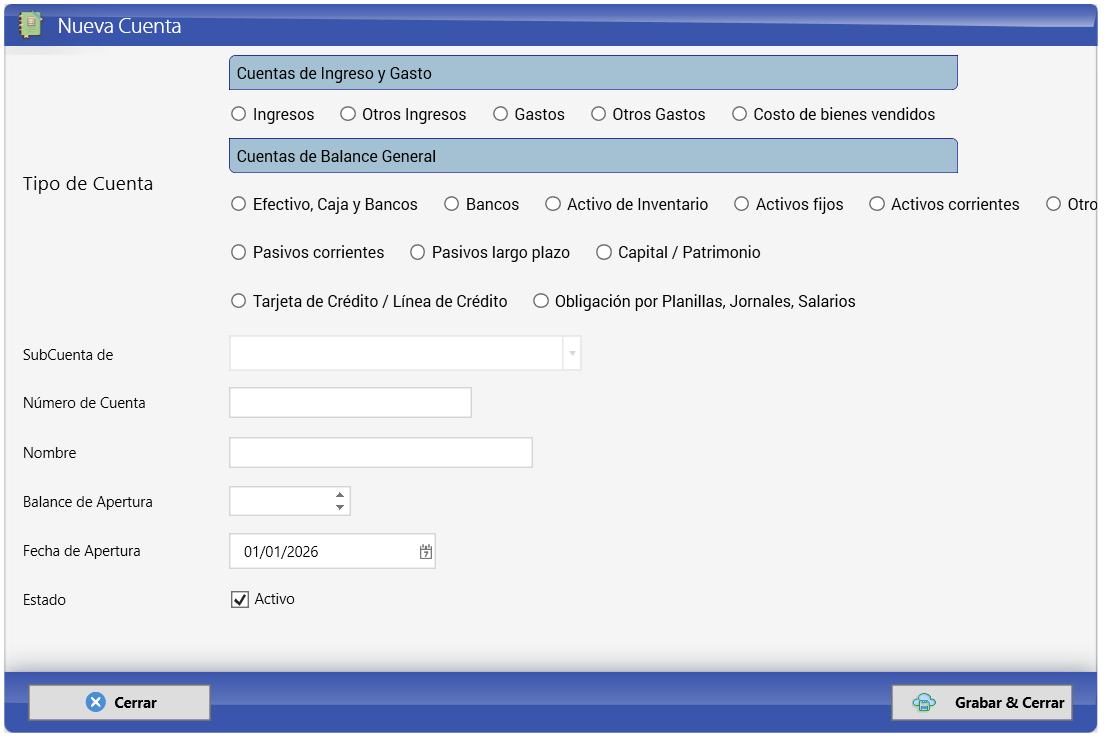This screenshot has width=1110, height=740.
Task: Open the calendar picker for Fecha de Apertura
Action: click(x=425, y=552)
